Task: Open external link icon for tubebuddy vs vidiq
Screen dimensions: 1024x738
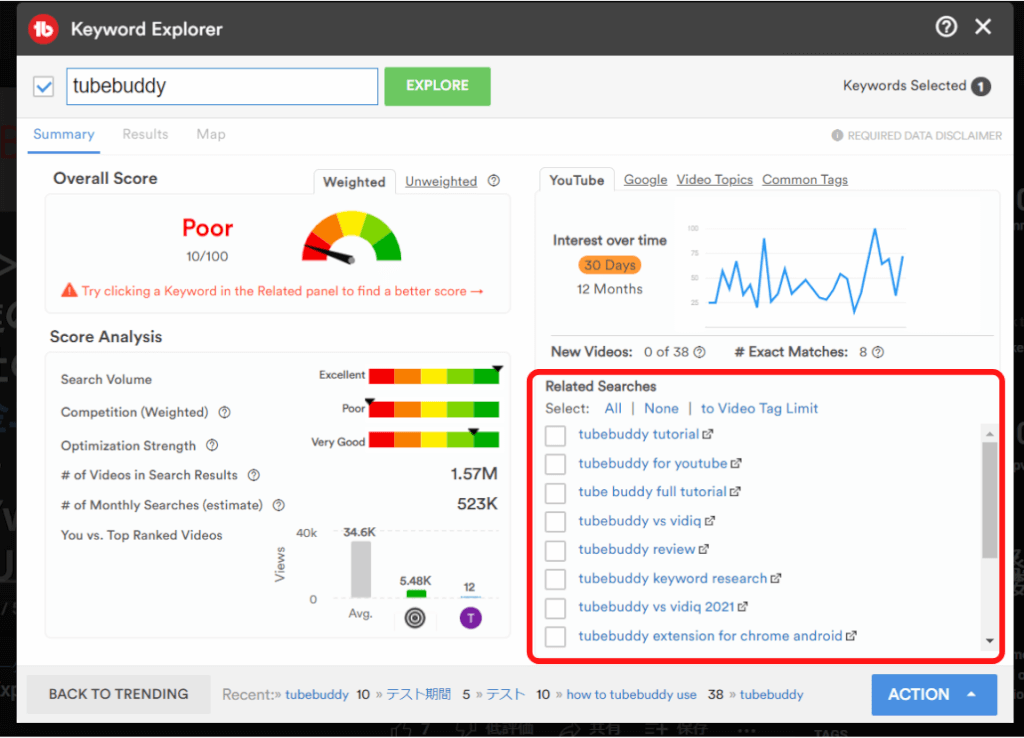Action: point(709,521)
